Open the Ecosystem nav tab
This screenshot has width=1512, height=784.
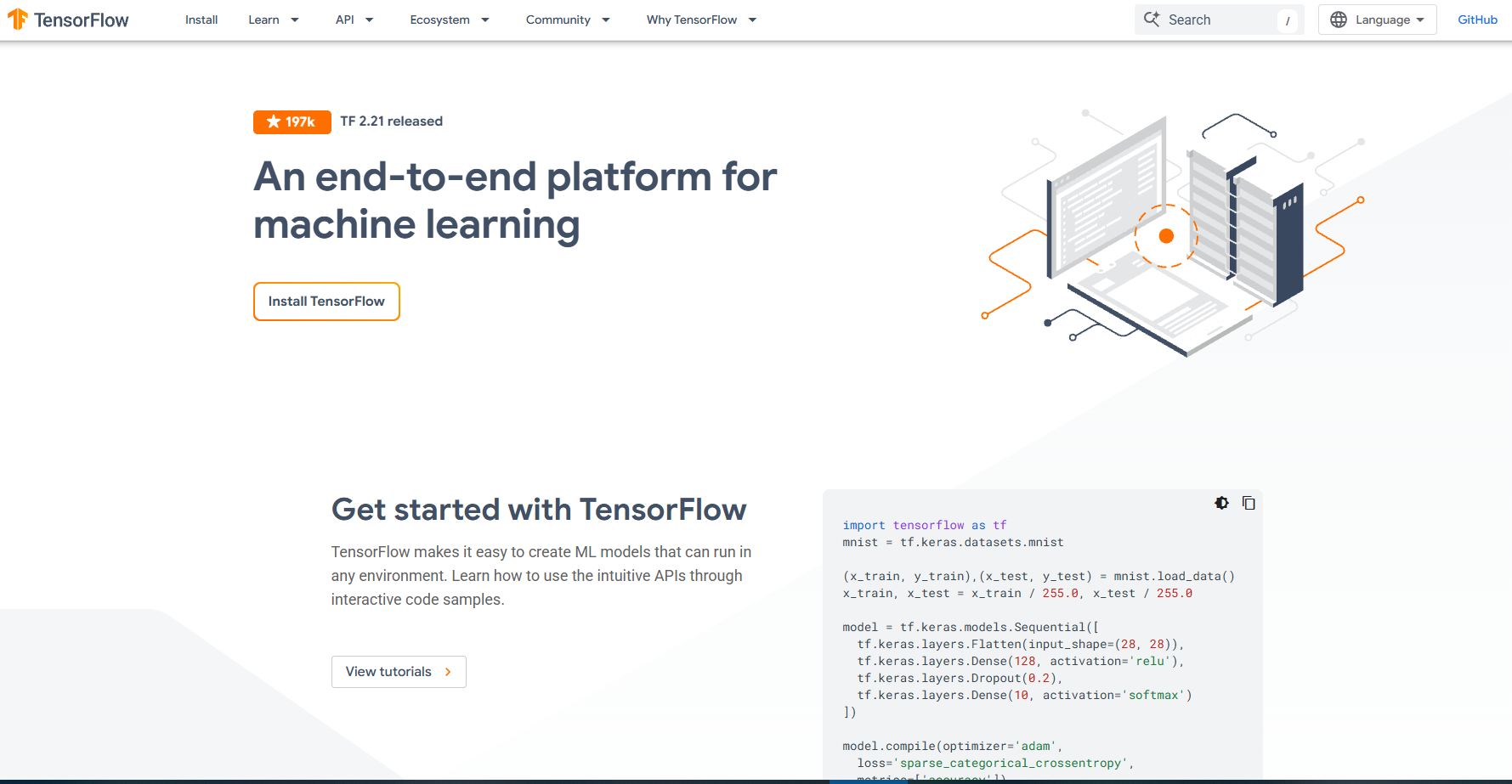(439, 20)
